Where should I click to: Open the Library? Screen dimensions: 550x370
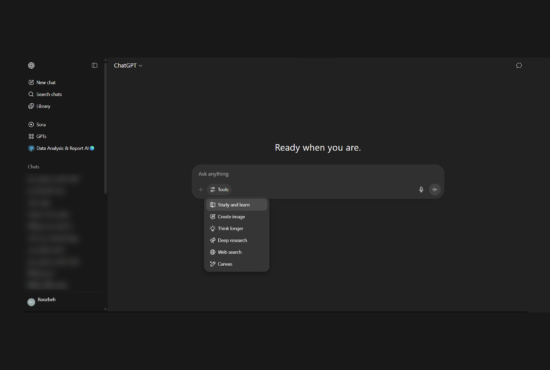39,106
